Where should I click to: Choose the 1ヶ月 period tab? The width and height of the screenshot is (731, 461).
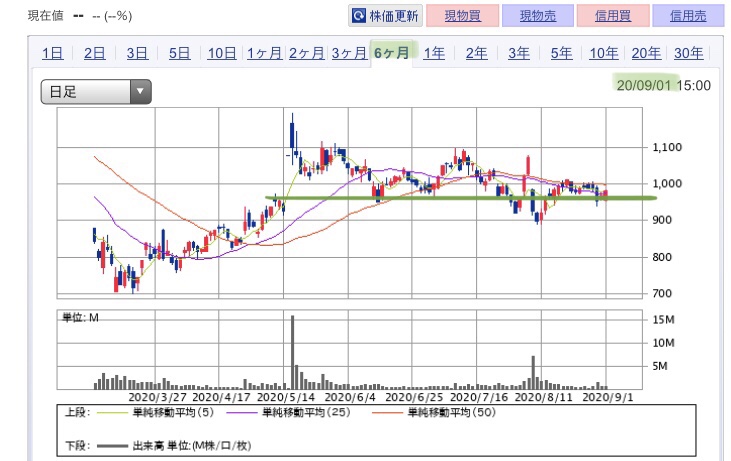(264, 53)
